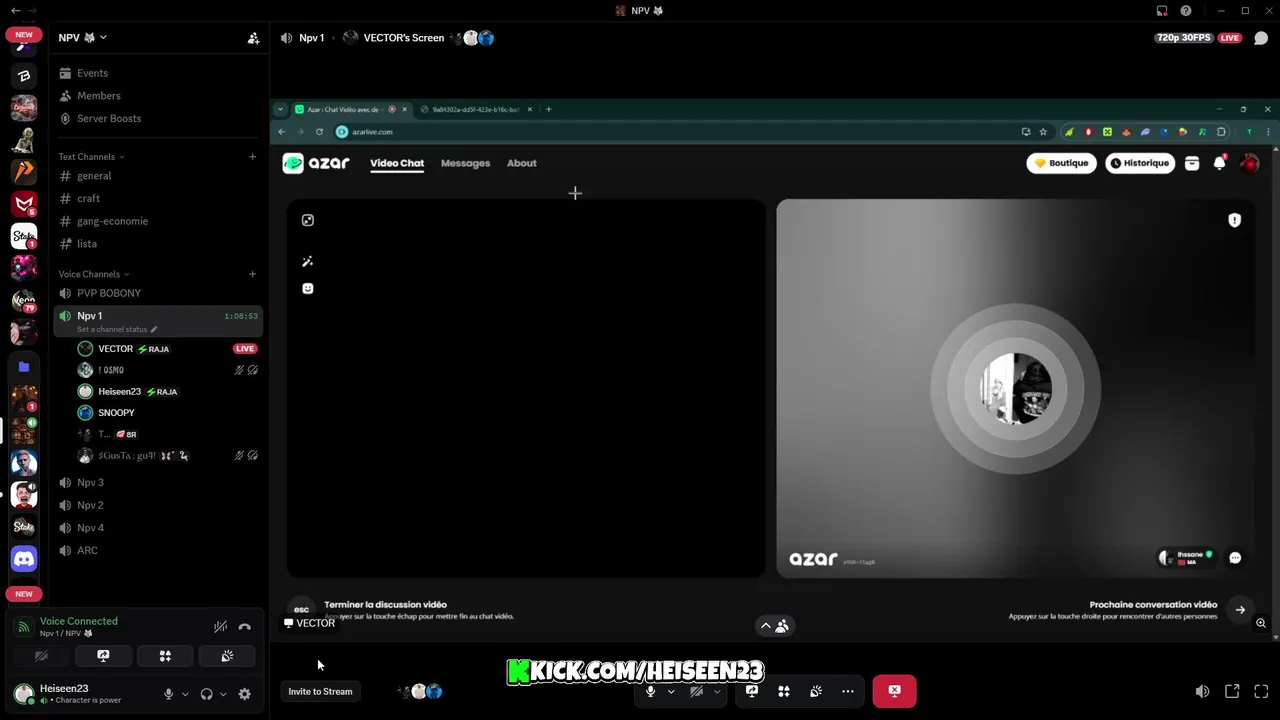Select user VECTOR in Npv 1 voice list
The image size is (1280, 720).
click(x=166, y=349)
